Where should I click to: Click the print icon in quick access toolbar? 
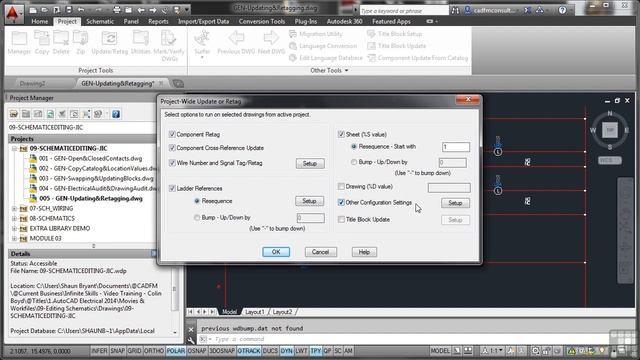[x=117, y=10]
